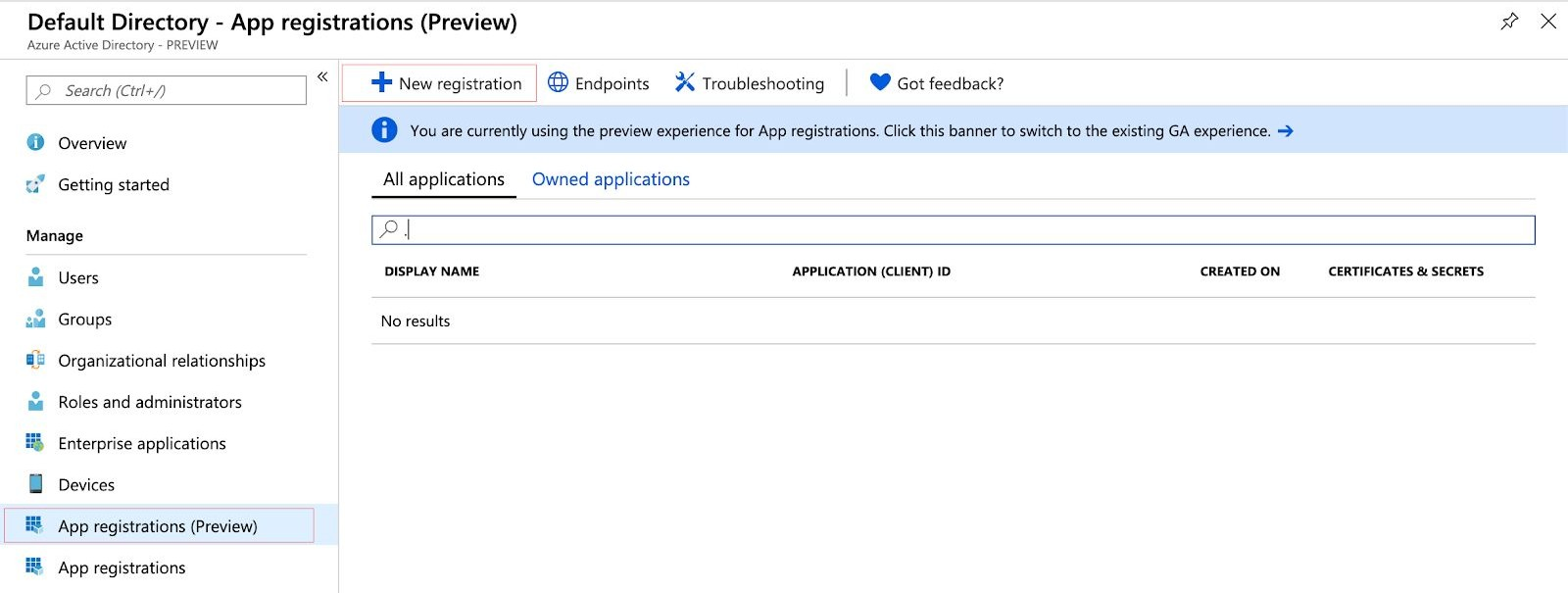Screen dimensions: 1568x593
Task: Click the Endpoints toolbar button
Action: [x=598, y=83]
